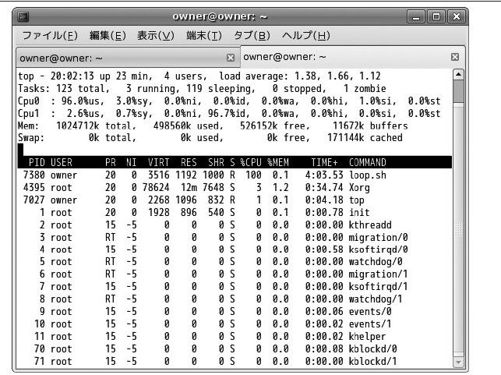Image resolution: width=501 pixels, height=375 pixels.
Task: Click the events/0 command entry
Action: point(370,312)
